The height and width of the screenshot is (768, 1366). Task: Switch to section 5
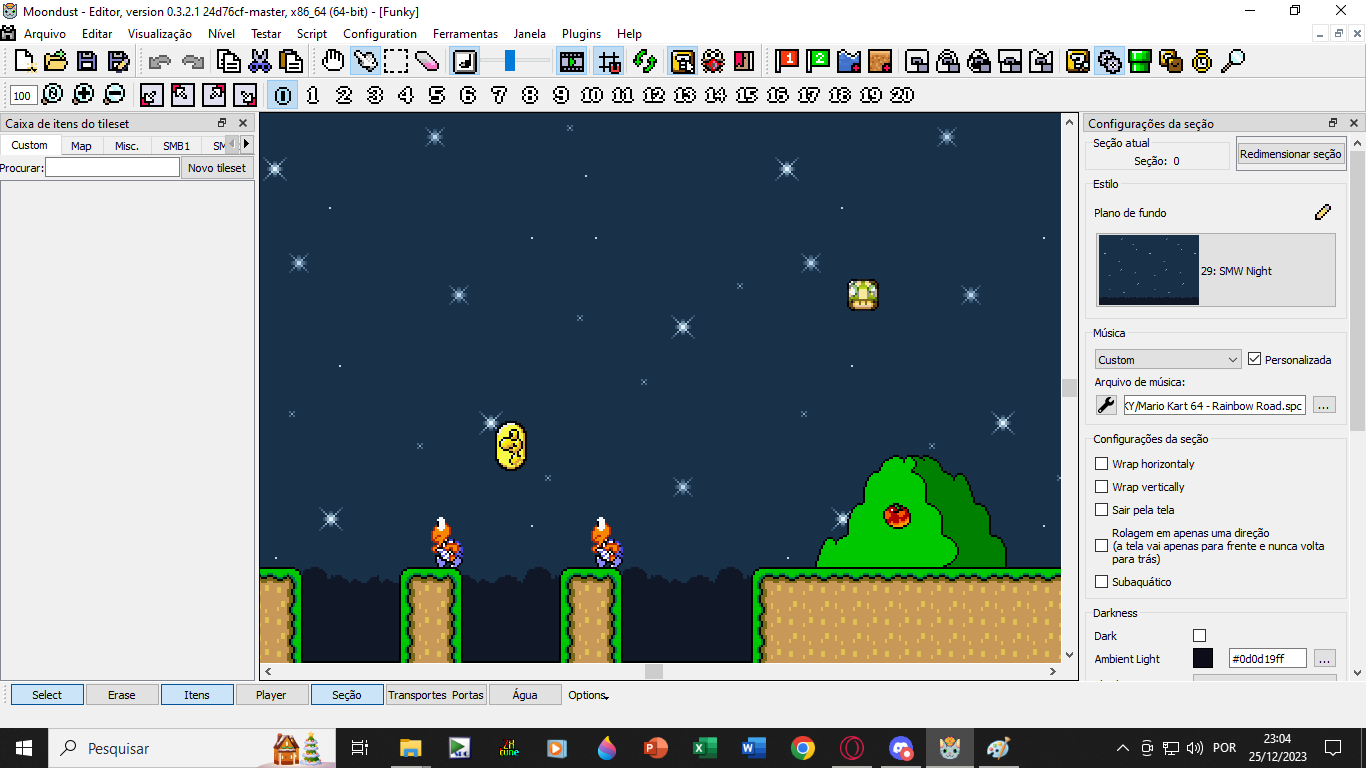pyautogui.click(x=437, y=95)
